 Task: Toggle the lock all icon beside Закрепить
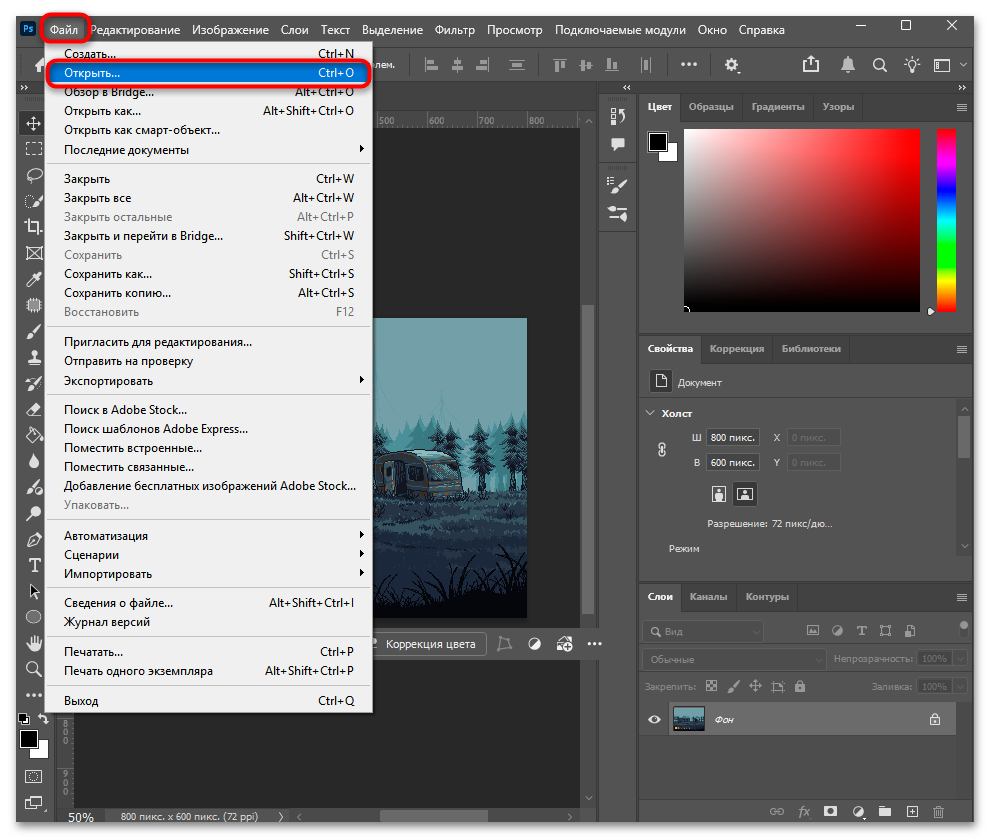pyautogui.click(x=800, y=686)
